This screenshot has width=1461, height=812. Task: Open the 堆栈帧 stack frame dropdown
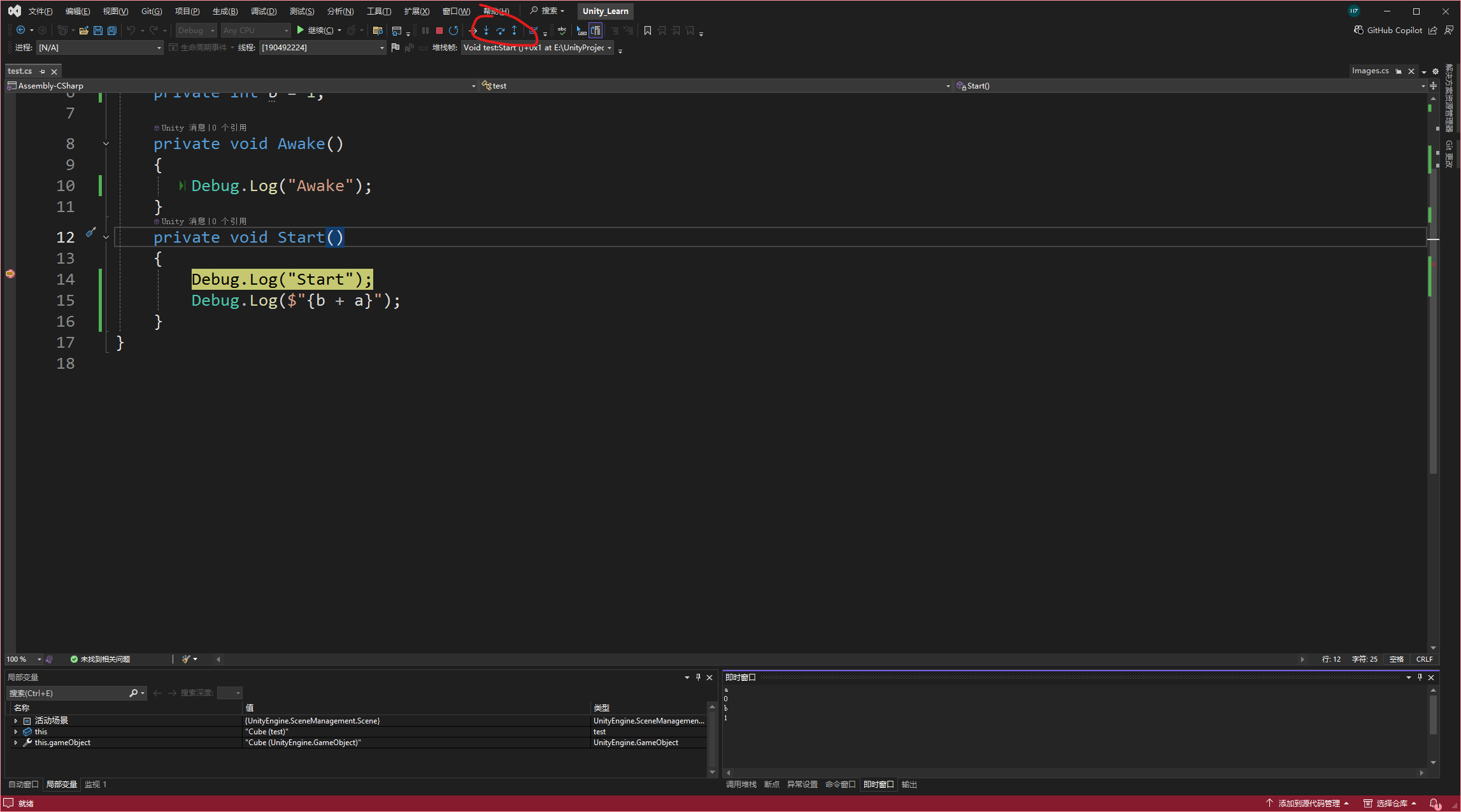point(609,48)
